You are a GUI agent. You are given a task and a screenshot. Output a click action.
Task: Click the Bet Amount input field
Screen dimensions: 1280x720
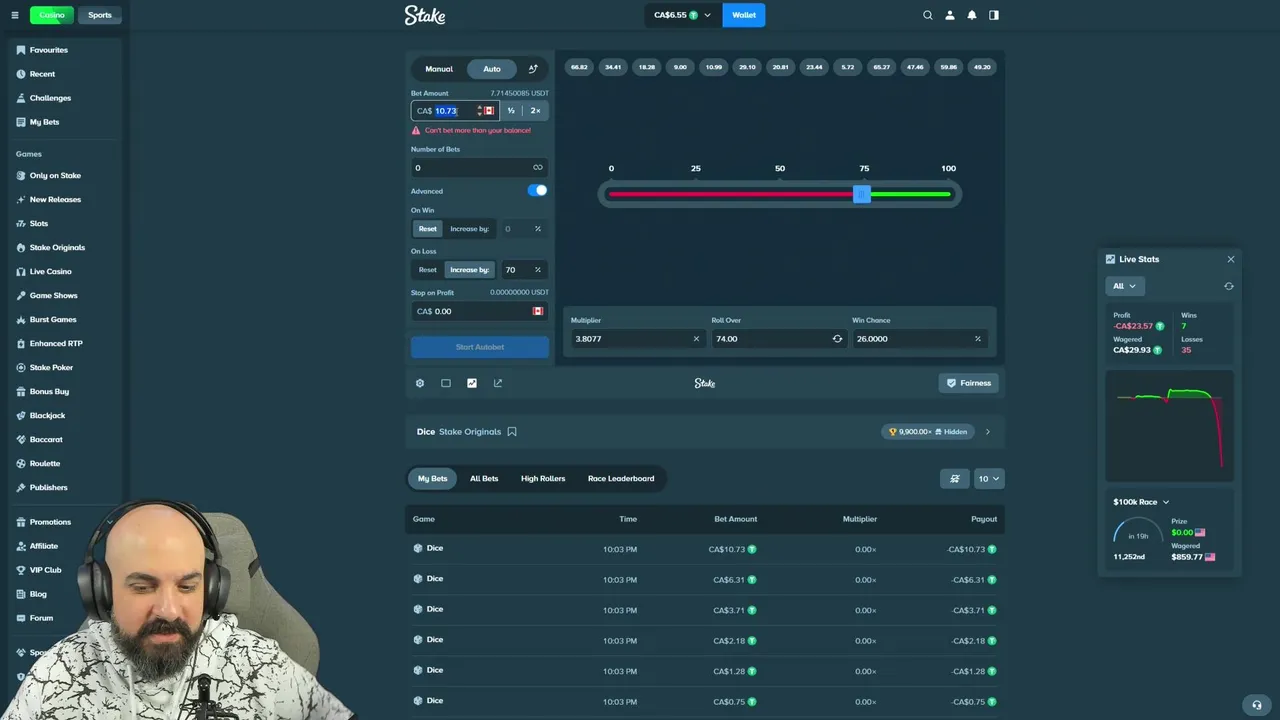pyautogui.click(x=454, y=111)
